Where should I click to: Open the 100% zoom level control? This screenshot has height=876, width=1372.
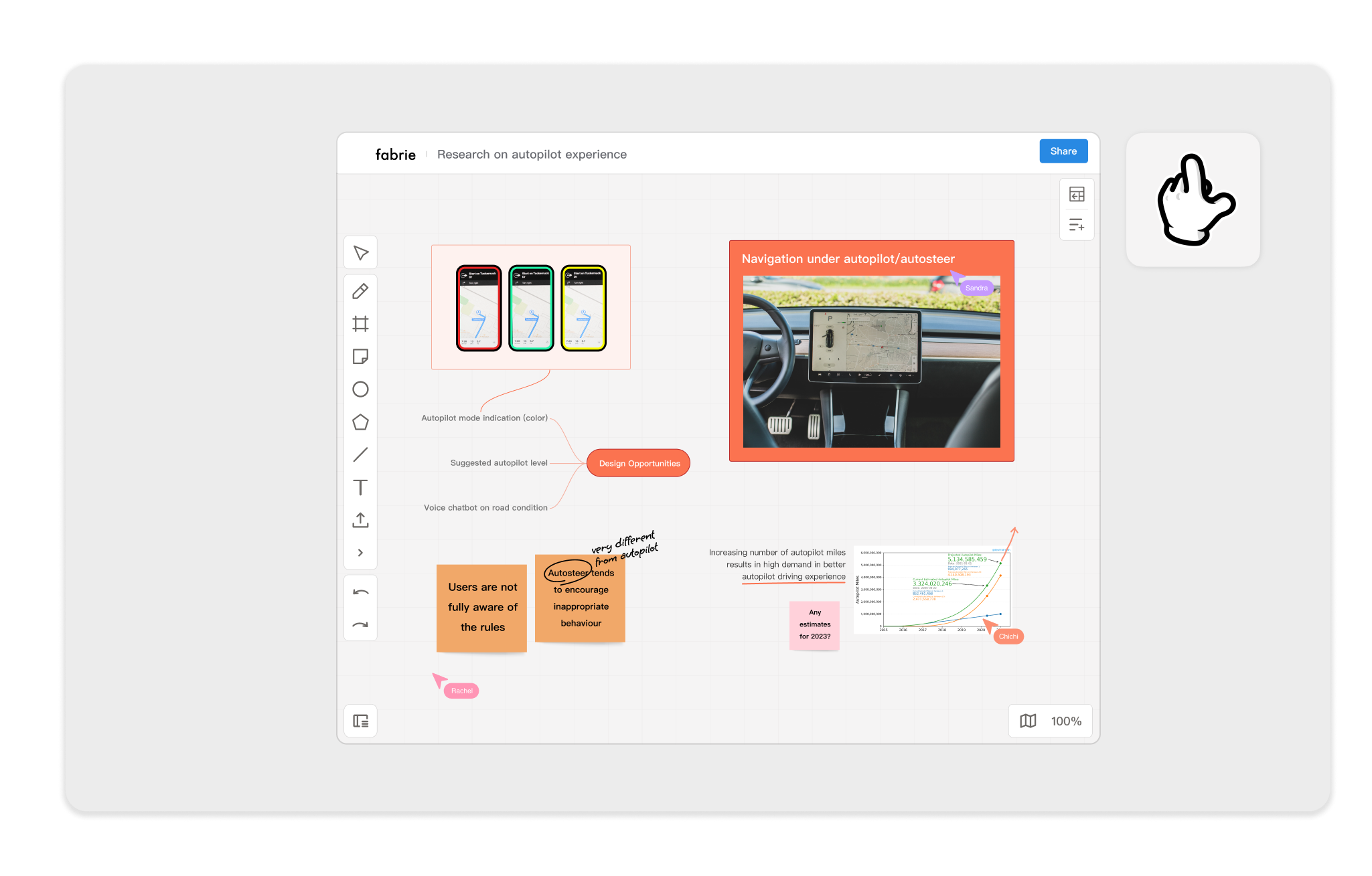(1066, 721)
